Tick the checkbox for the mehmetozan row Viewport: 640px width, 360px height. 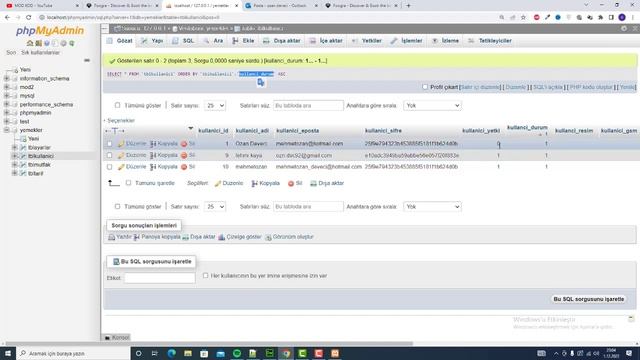[x=109, y=167]
